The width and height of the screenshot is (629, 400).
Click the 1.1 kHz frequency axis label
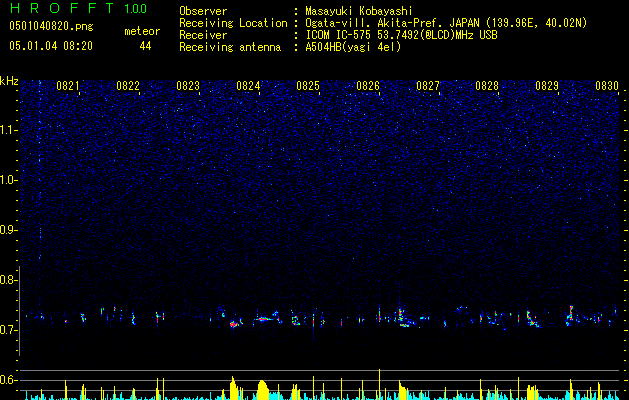click(x=9, y=130)
